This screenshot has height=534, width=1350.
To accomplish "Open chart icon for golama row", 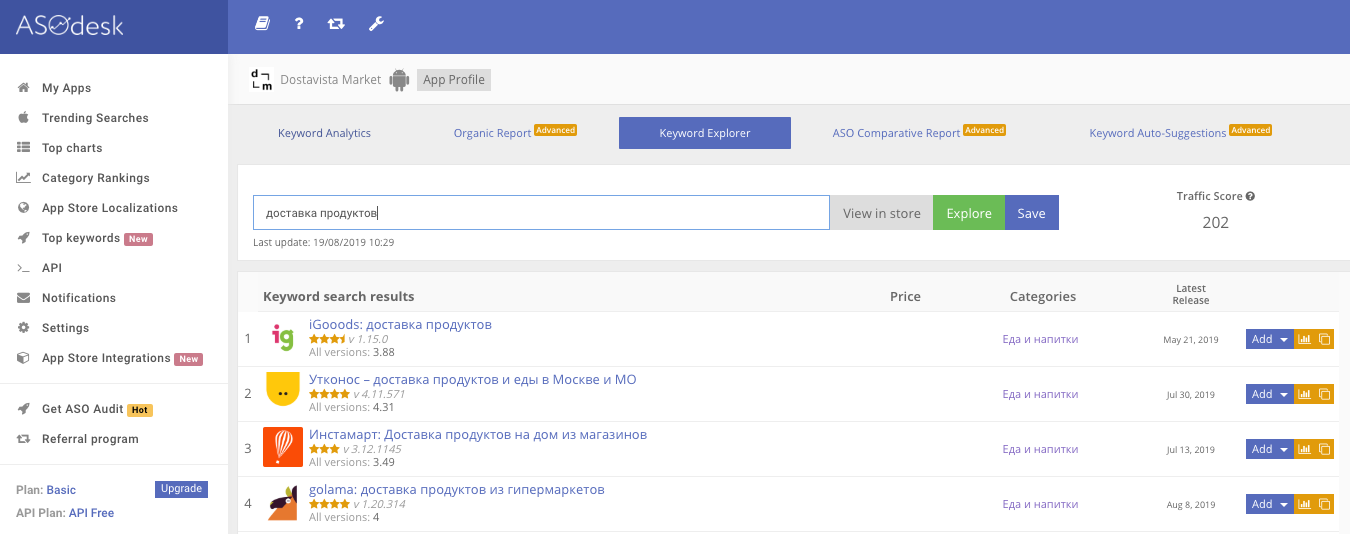I will point(1304,504).
